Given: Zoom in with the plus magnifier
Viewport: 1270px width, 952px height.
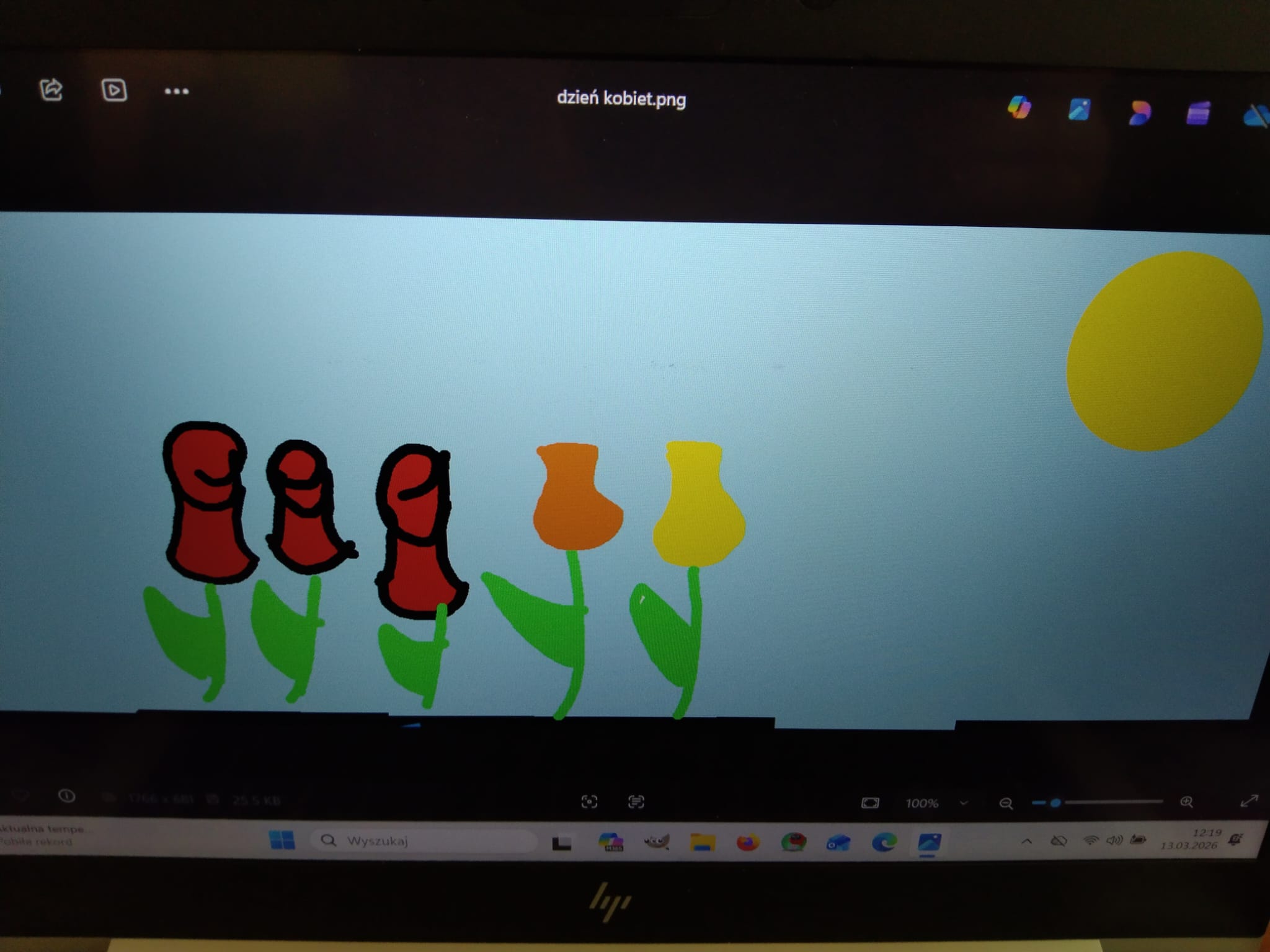Looking at the screenshot, I should [1186, 802].
